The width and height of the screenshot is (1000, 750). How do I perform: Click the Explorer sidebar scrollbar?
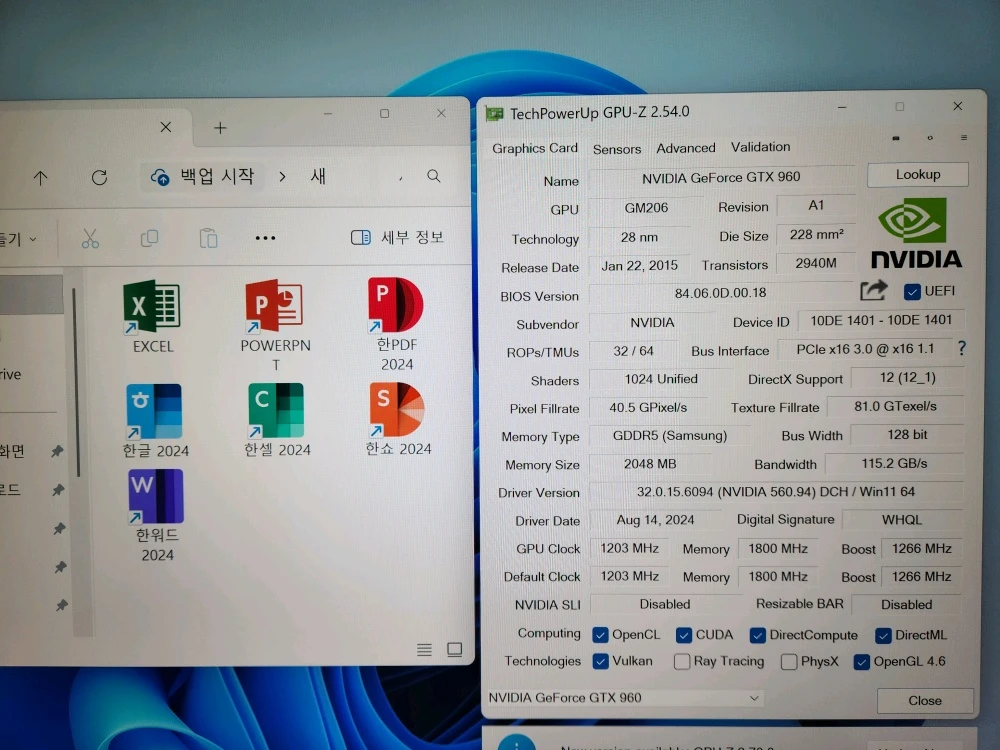tap(76, 383)
